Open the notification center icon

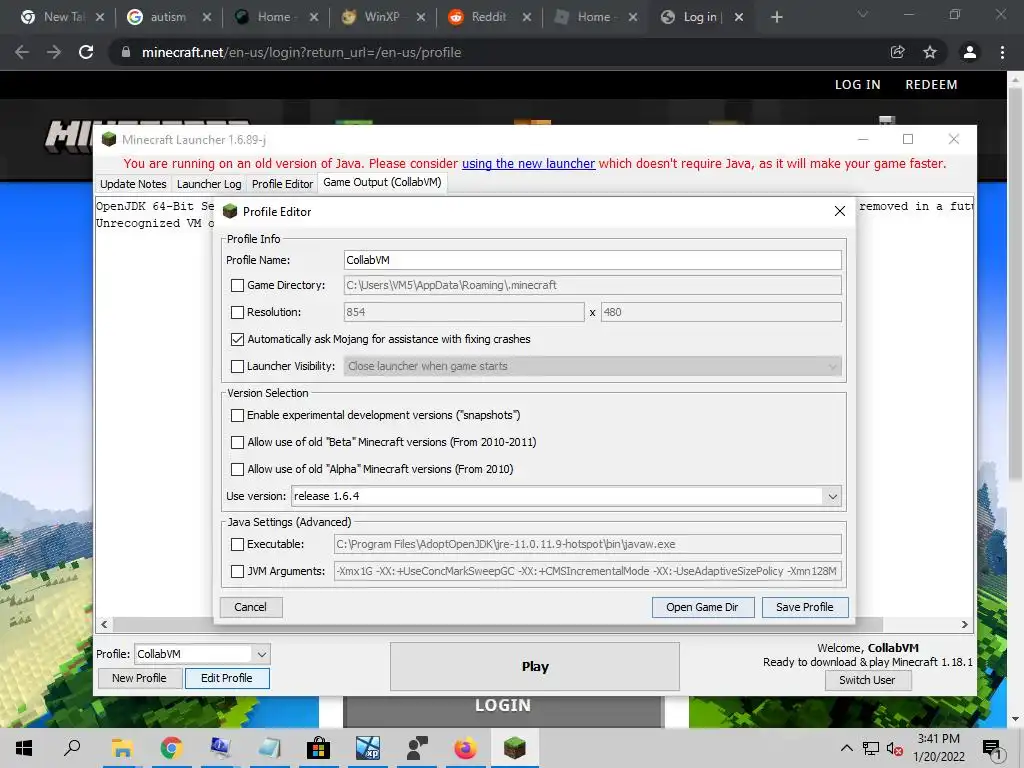(992, 748)
